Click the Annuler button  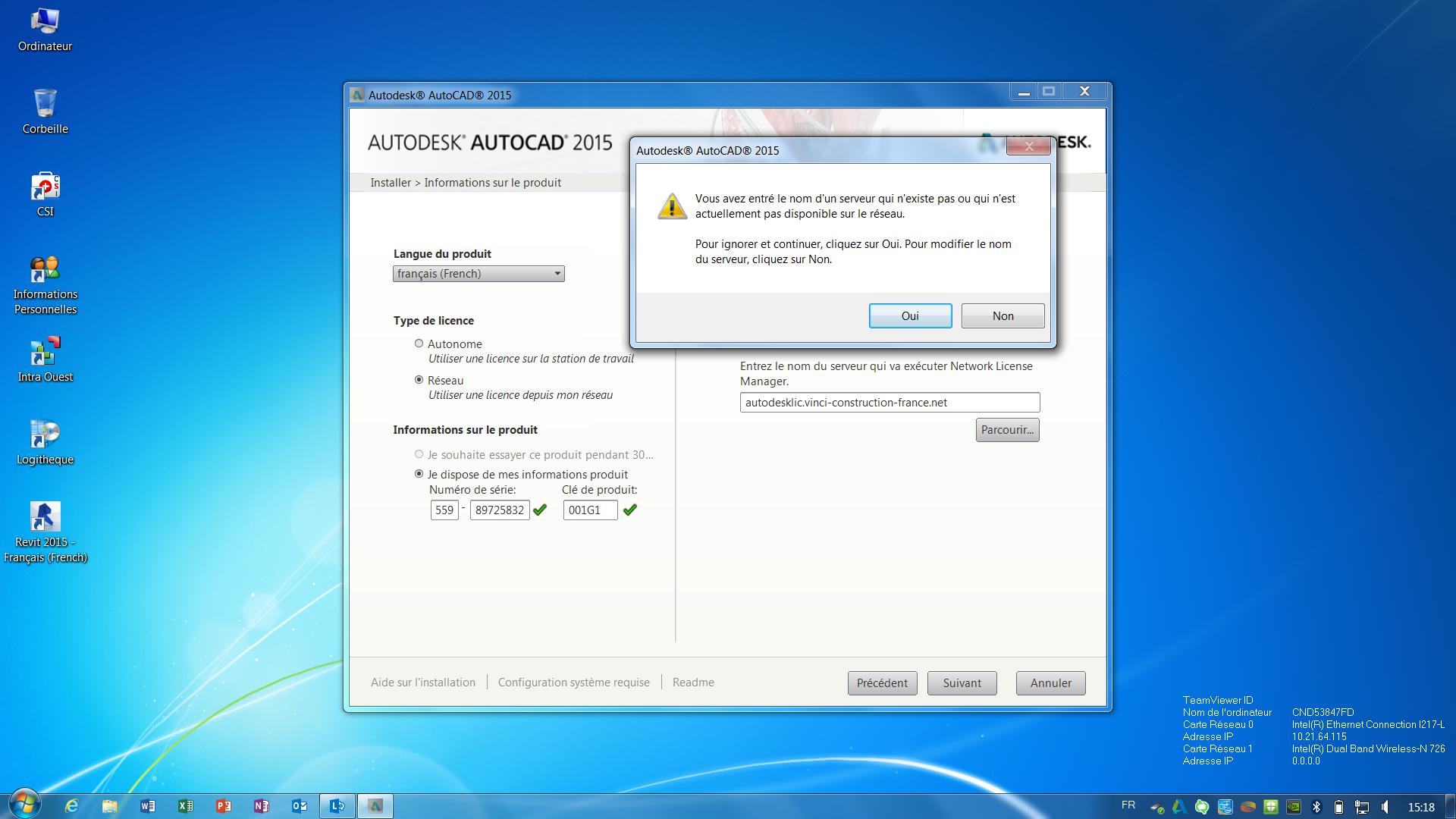[1050, 683]
